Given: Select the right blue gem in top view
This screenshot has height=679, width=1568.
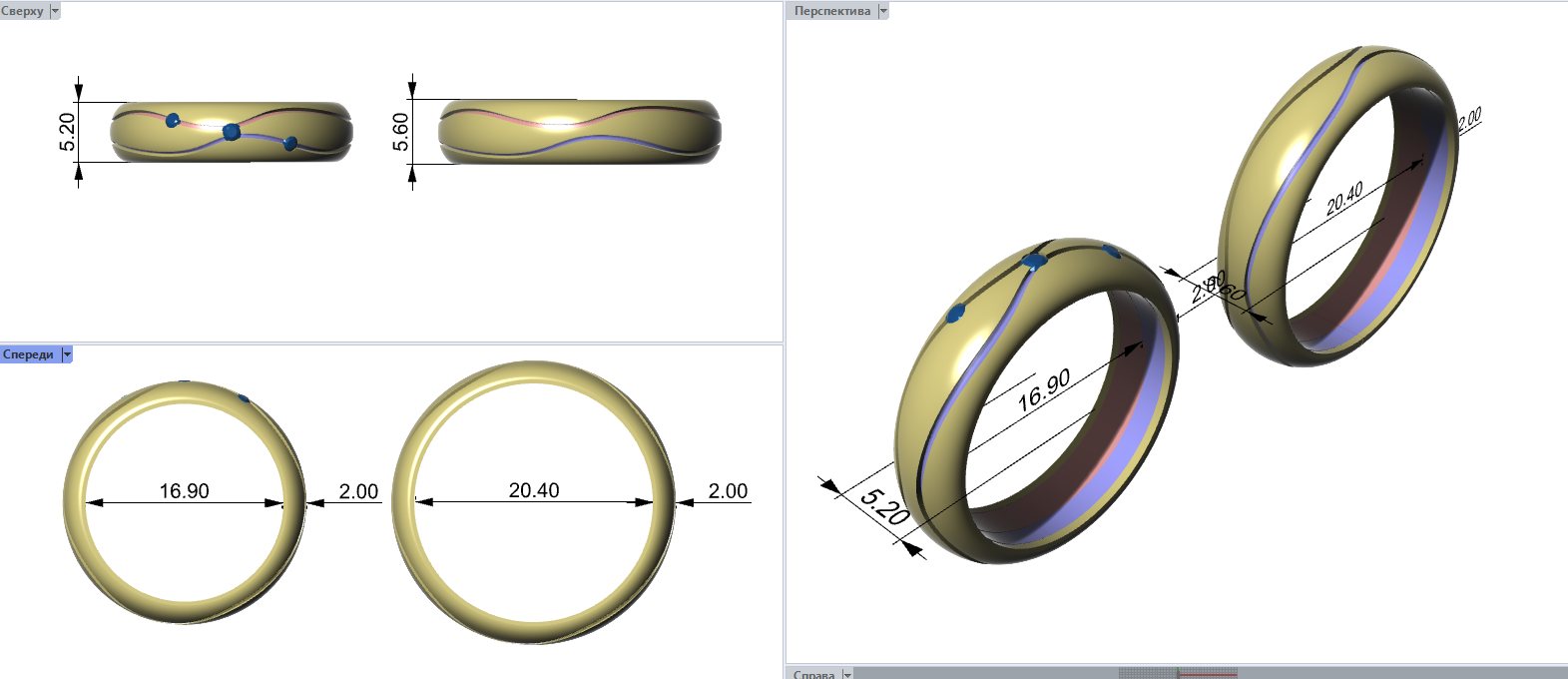Looking at the screenshot, I should (290, 144).
